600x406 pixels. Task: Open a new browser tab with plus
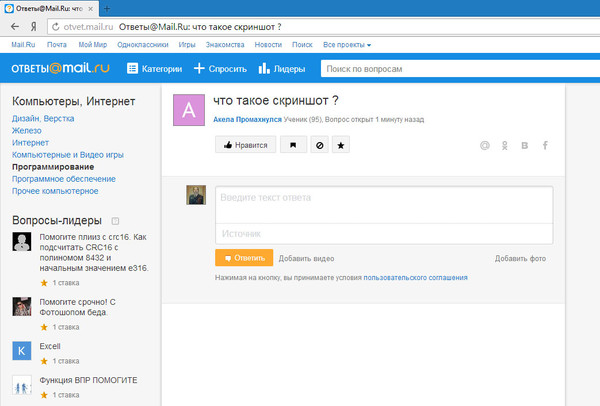[107, 8]
